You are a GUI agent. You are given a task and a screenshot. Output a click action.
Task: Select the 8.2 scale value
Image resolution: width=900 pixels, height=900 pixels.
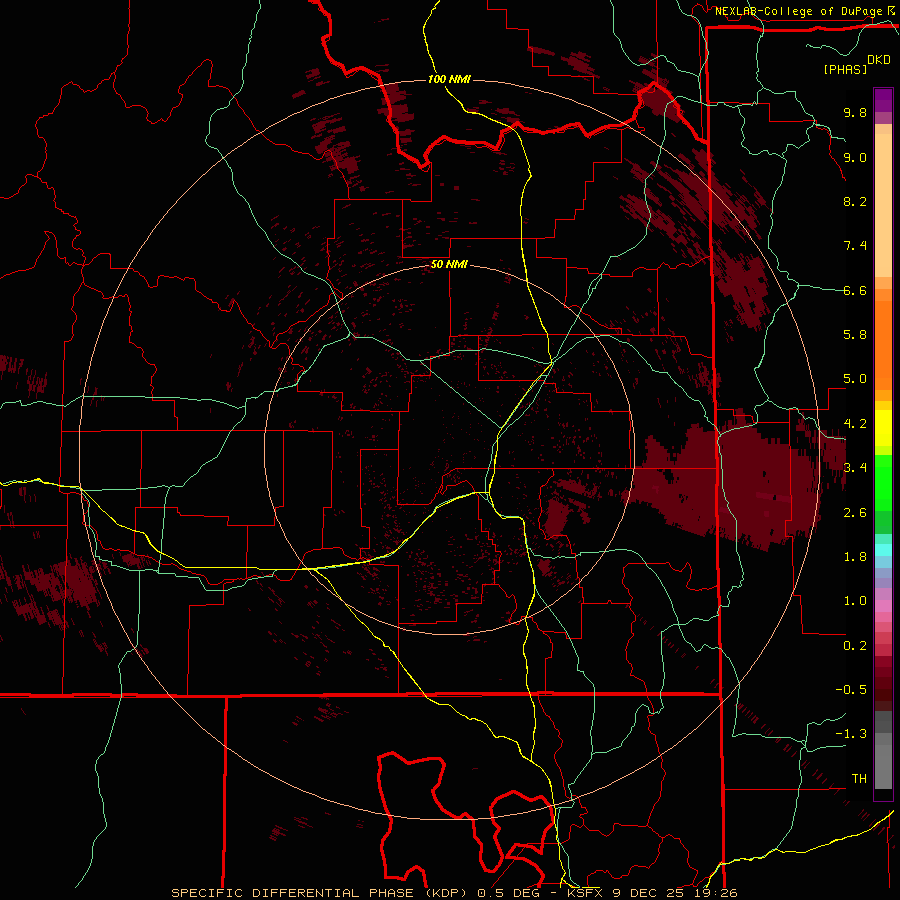tap(855, 201)
